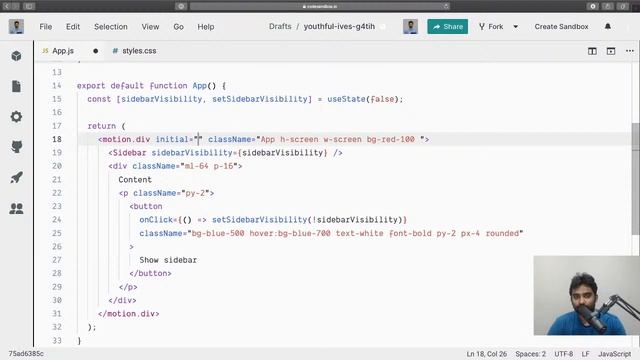Click LF line ending in status bar
640x360 pixels.
(x=585, y=354)
